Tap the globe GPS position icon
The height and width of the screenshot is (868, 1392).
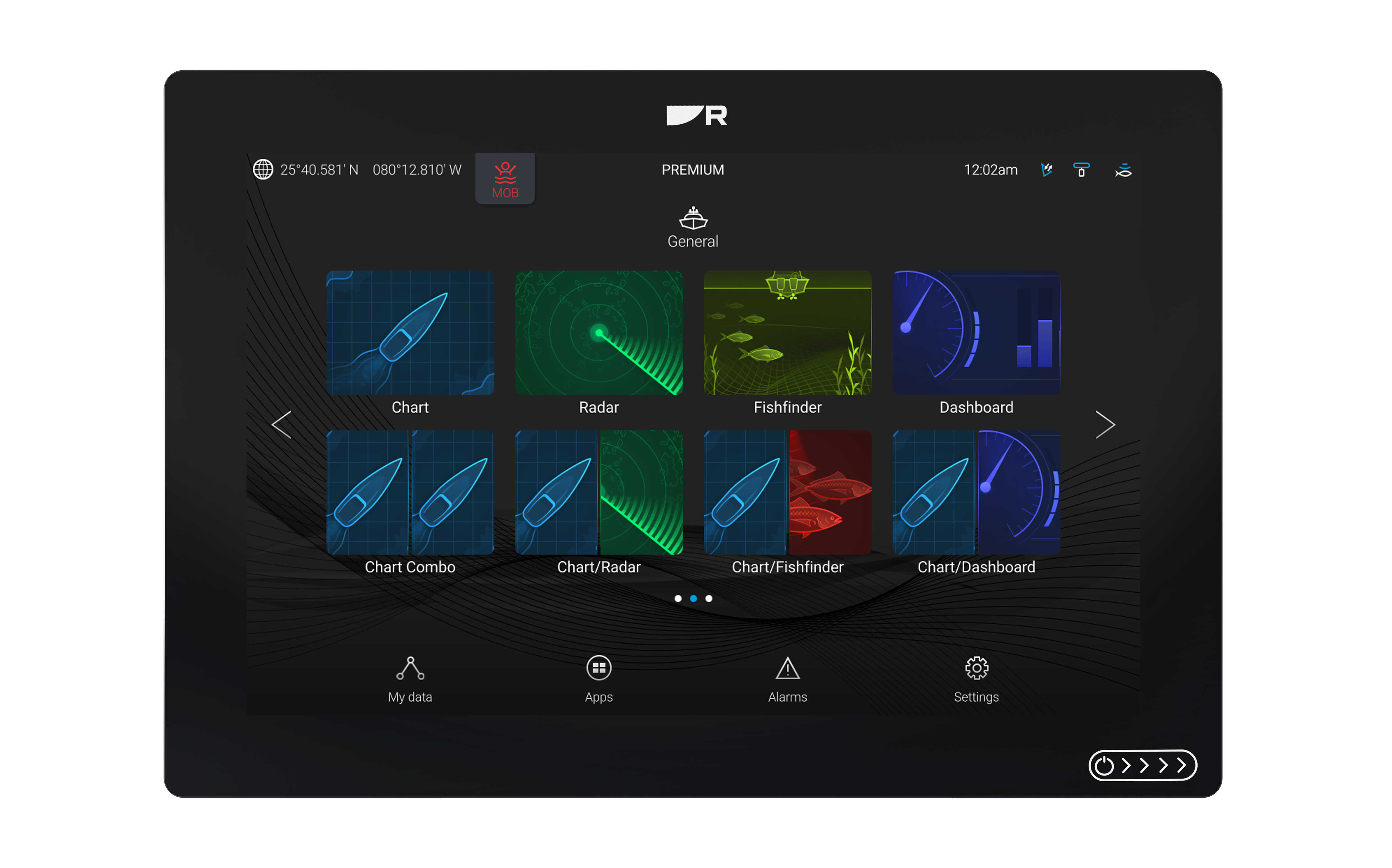point(263,169)
